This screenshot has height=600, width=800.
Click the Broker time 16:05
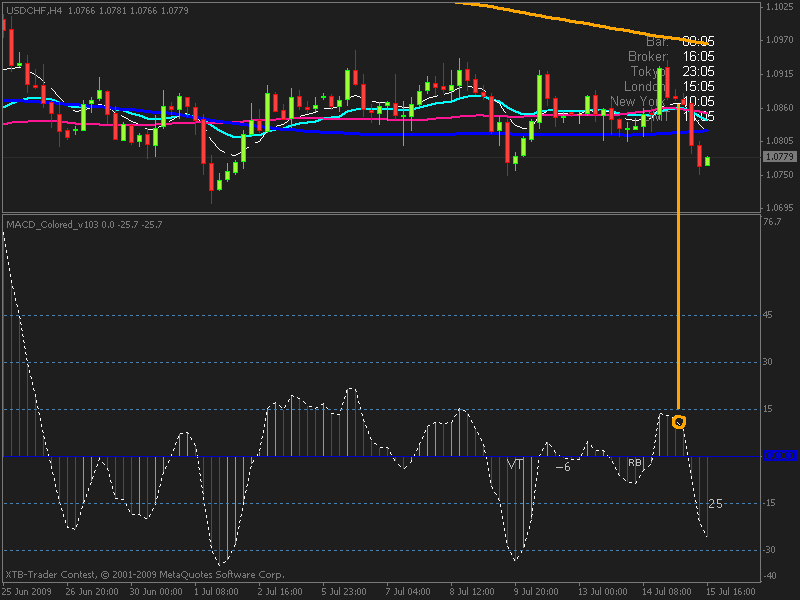tap(698, 56)
